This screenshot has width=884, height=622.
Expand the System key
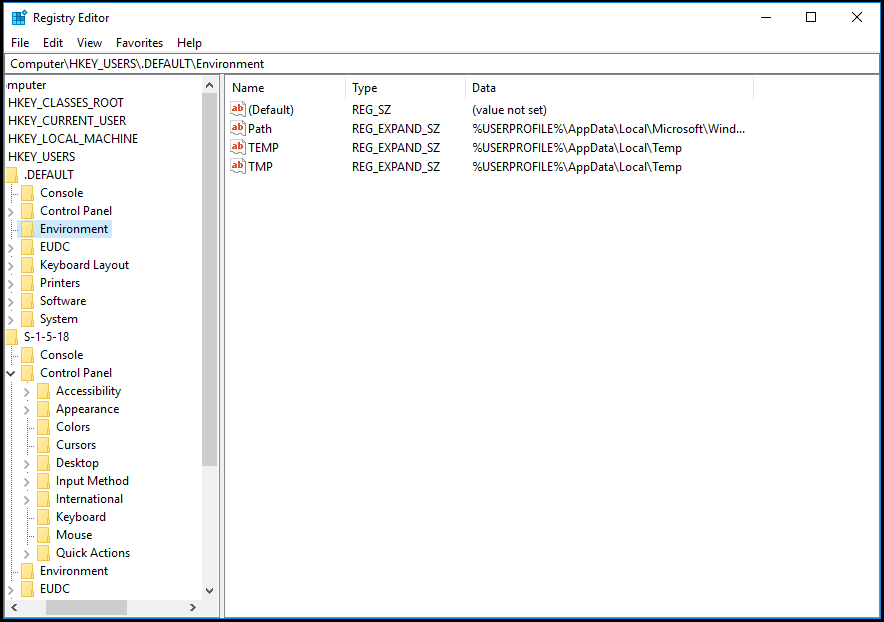click(x=11, y=320)
